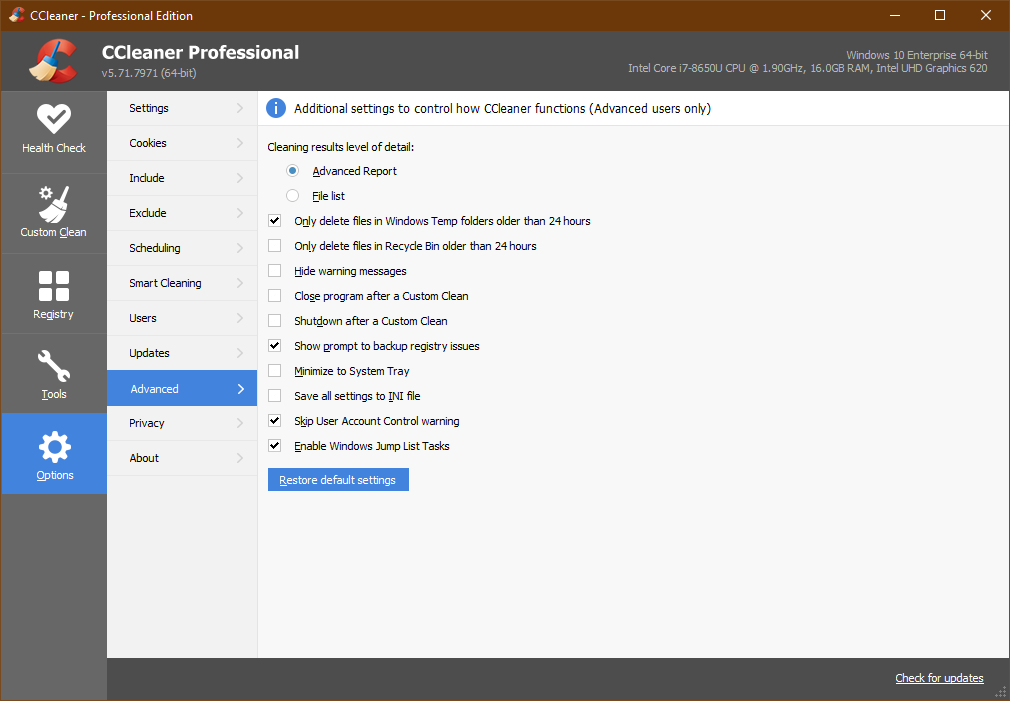
Task: Open Custom Clean via the broom icon
Action: (x=53, y=203)
